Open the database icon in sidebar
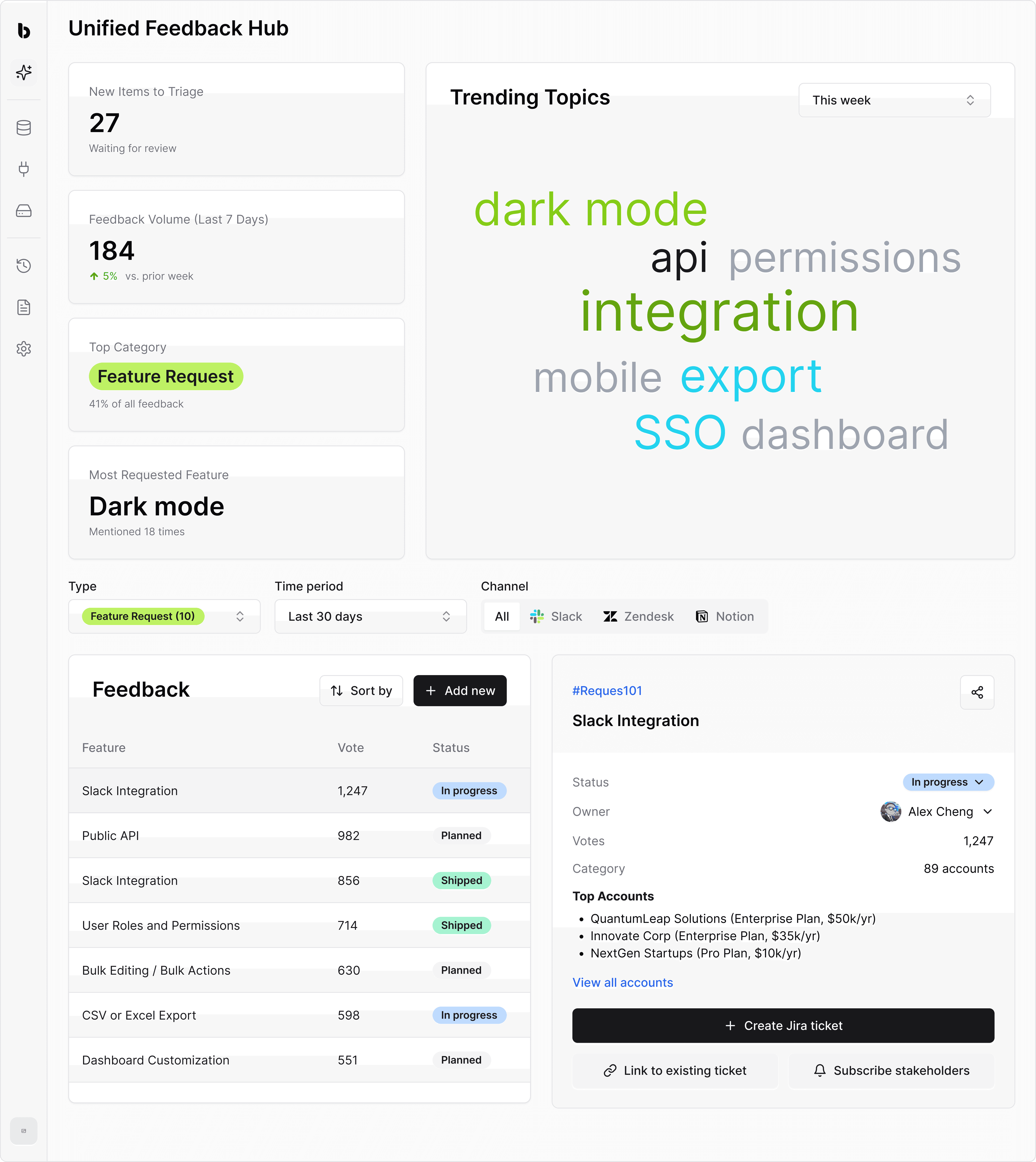This screenshot has height=1162, width=1036. click(x=23, y=128)
